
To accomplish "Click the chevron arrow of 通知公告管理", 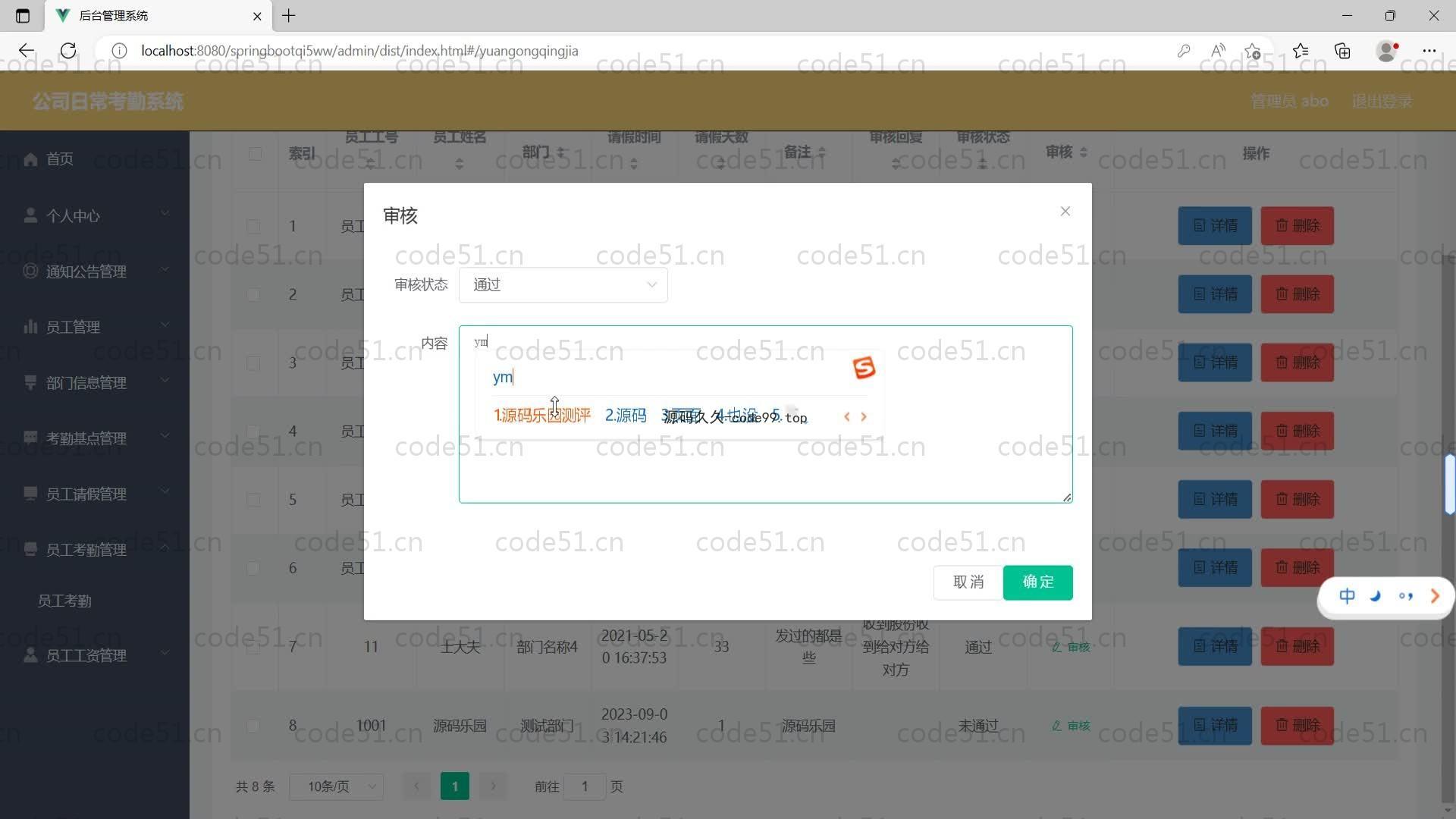I will pos(165,269).
